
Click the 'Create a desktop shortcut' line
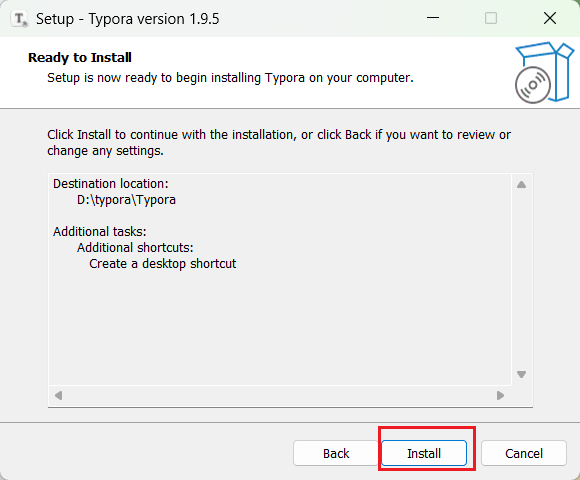(x=162, y=264)
